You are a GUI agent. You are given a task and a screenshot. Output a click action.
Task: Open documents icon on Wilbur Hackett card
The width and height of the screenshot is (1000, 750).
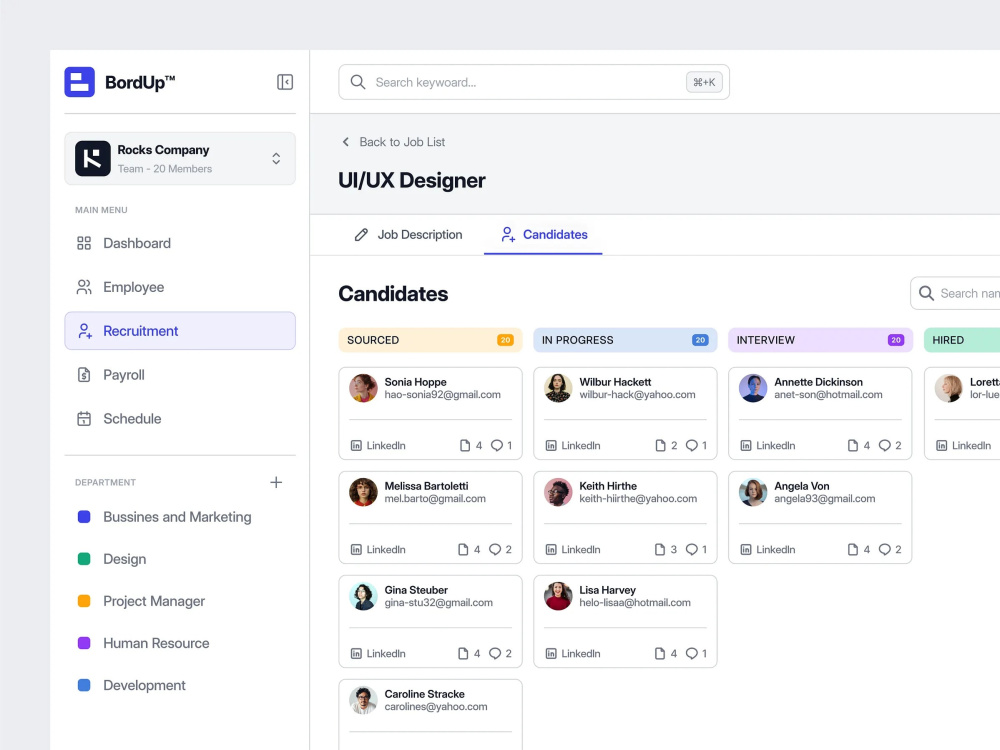(661, 445)
